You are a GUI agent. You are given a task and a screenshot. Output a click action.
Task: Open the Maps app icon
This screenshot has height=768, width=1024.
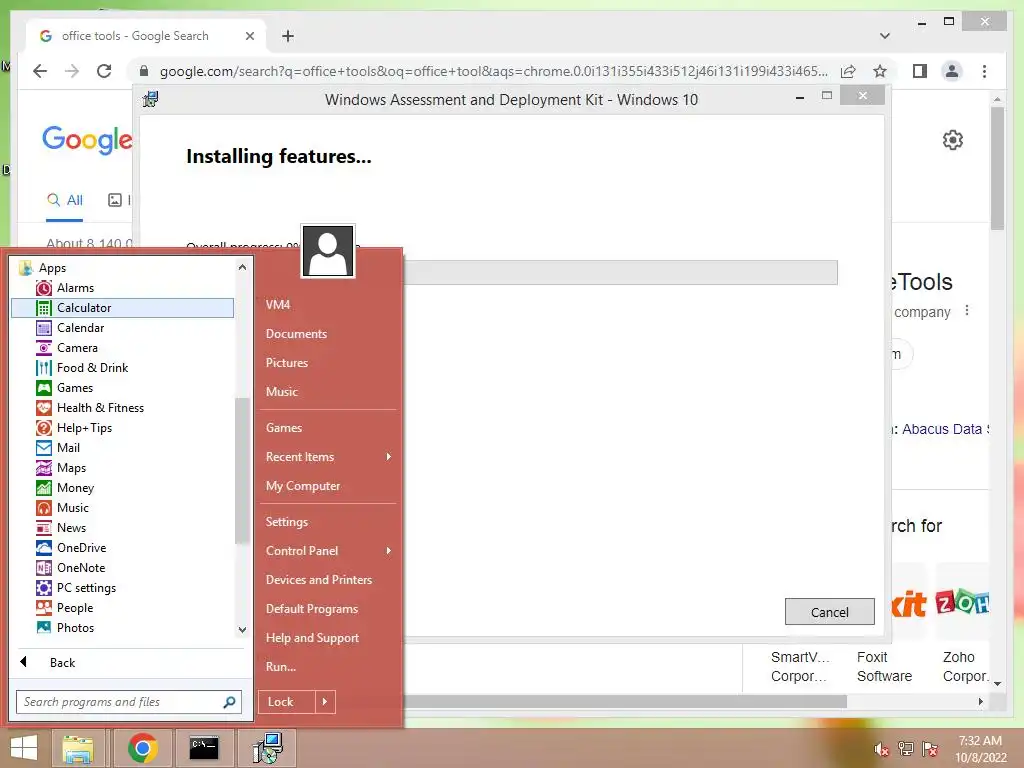click(44, 468)
